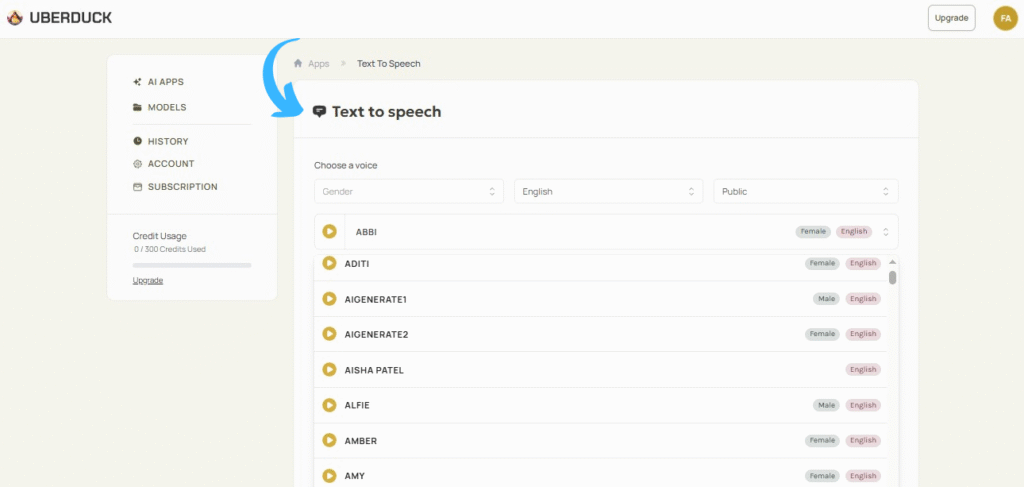Select the AIGENERATE2 voice name
The height and width of the screenshot is (487, 1024).
[x=376, y=334]
